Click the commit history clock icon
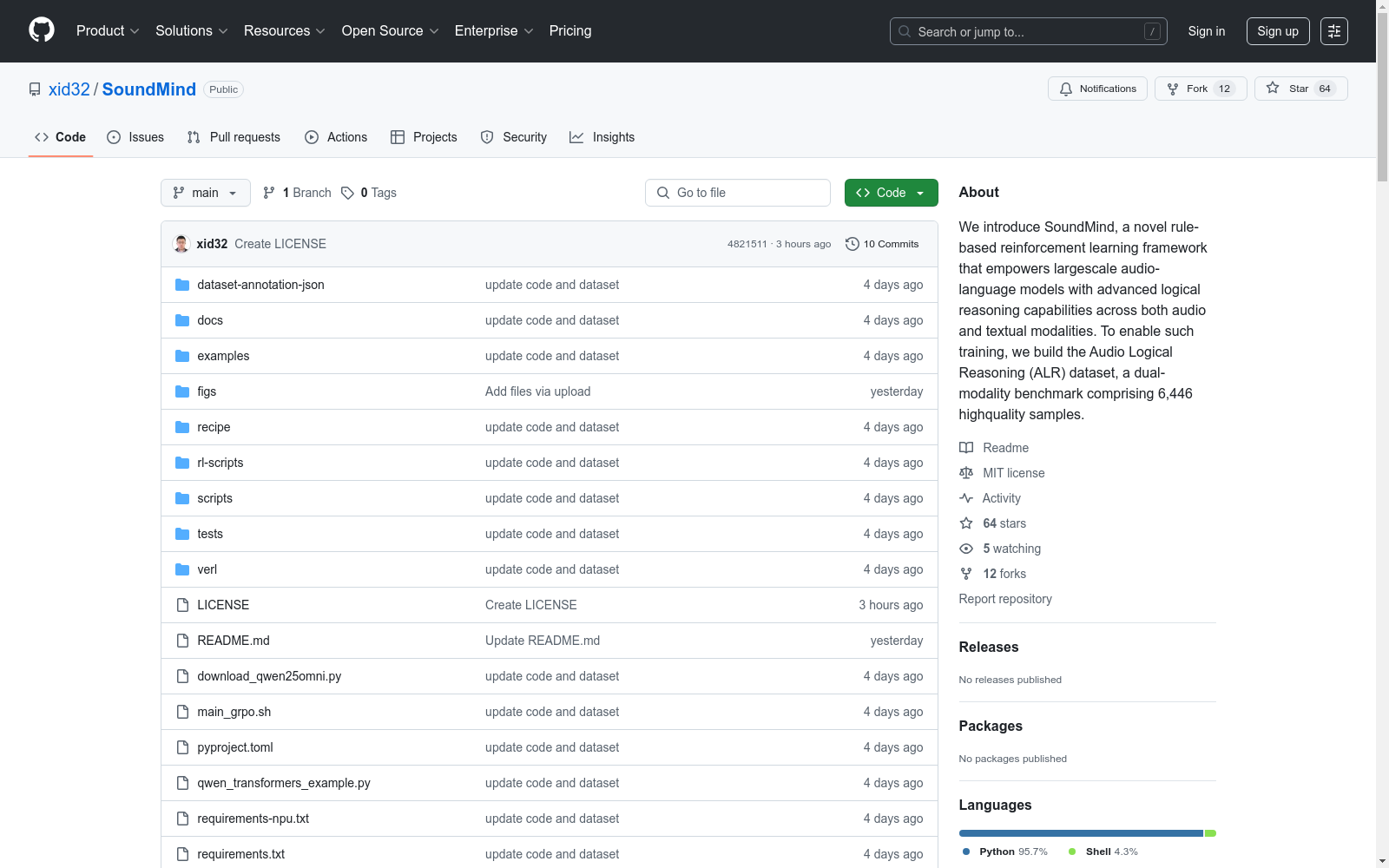The width and height of the screenshot is (1389, 868). 852,244
